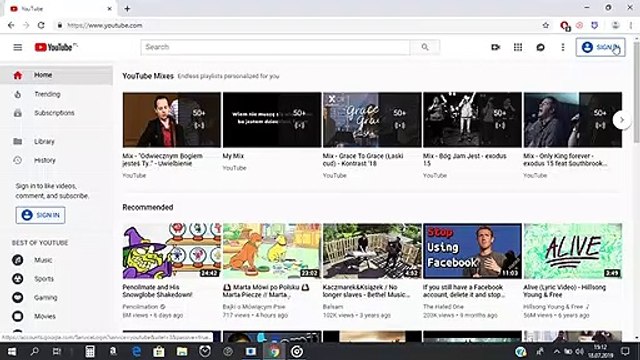640x360 pixels.
Task: Click the browser back arrow
Action: pos(11,25)
